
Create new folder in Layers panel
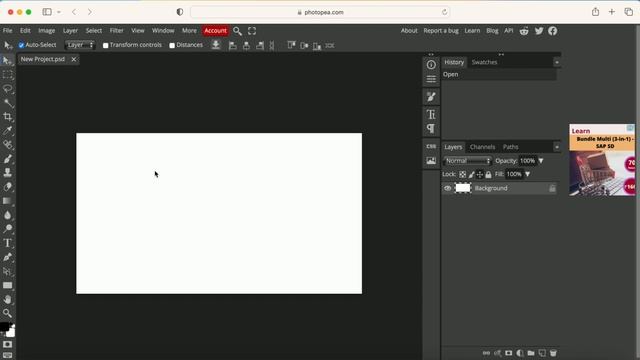point(531,353)
